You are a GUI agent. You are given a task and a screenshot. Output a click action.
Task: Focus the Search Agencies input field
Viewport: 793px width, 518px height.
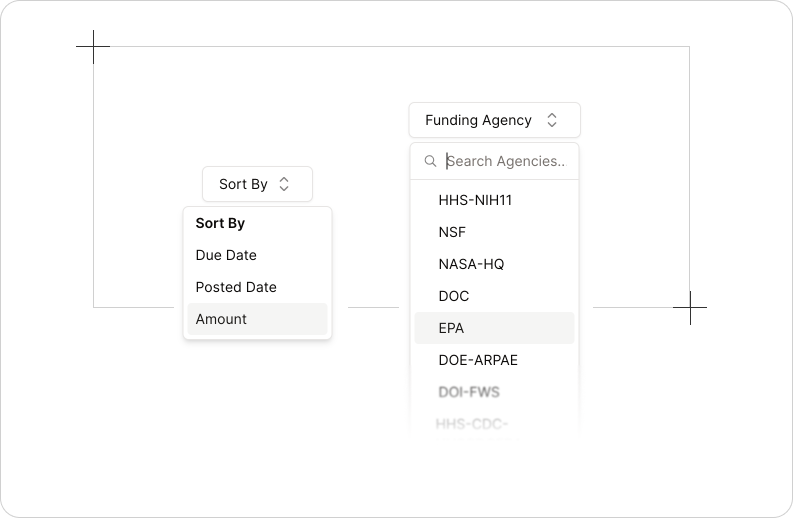pos(506,161)
